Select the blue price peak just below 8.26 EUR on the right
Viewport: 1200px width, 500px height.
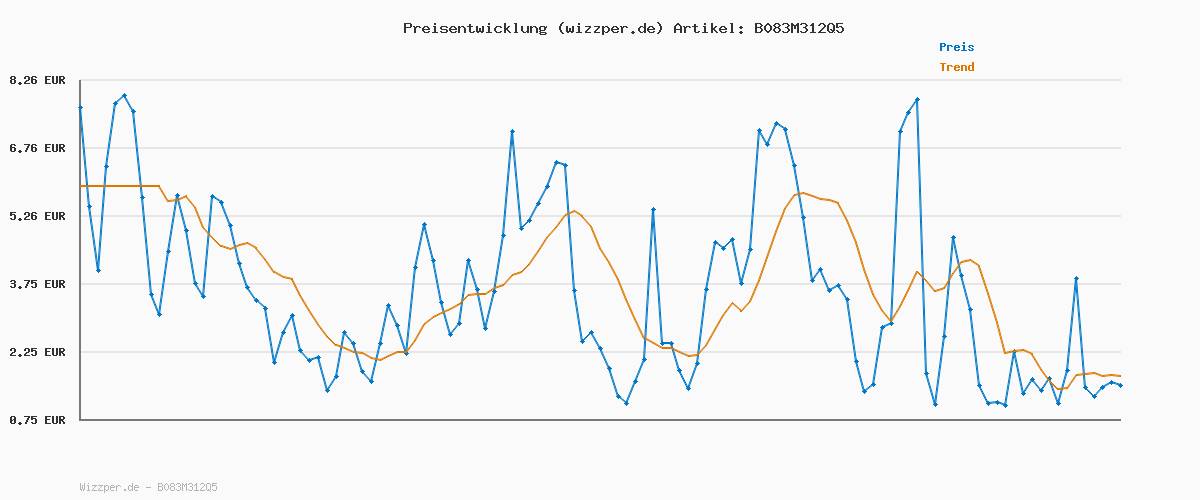coord(917,100)
